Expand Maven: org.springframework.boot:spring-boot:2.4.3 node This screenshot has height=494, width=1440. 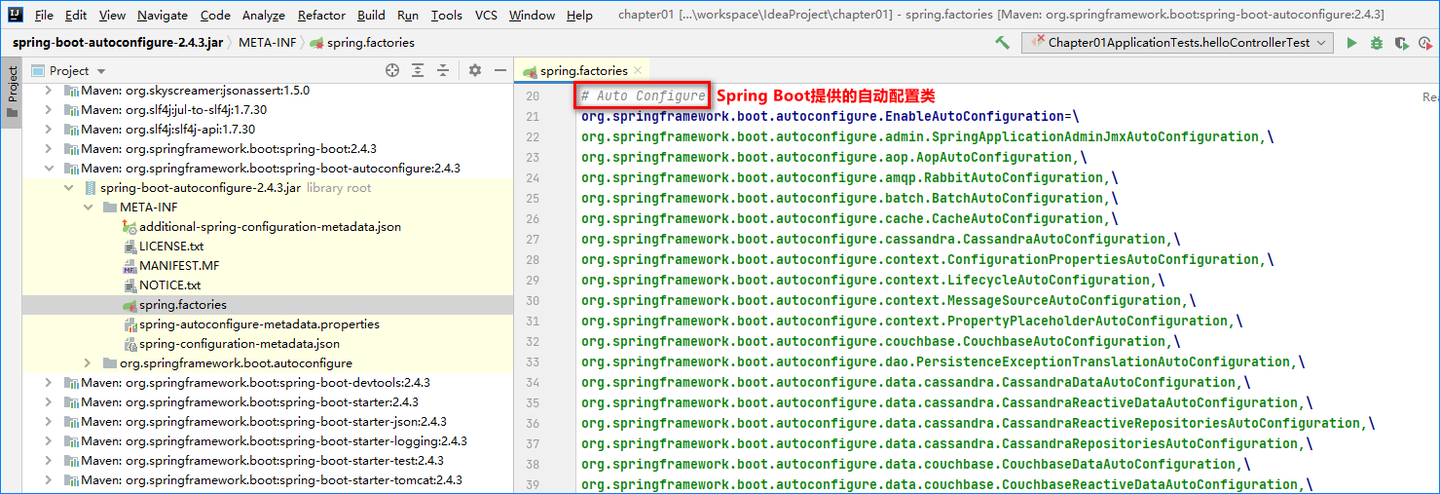click(x=48, y=149)
